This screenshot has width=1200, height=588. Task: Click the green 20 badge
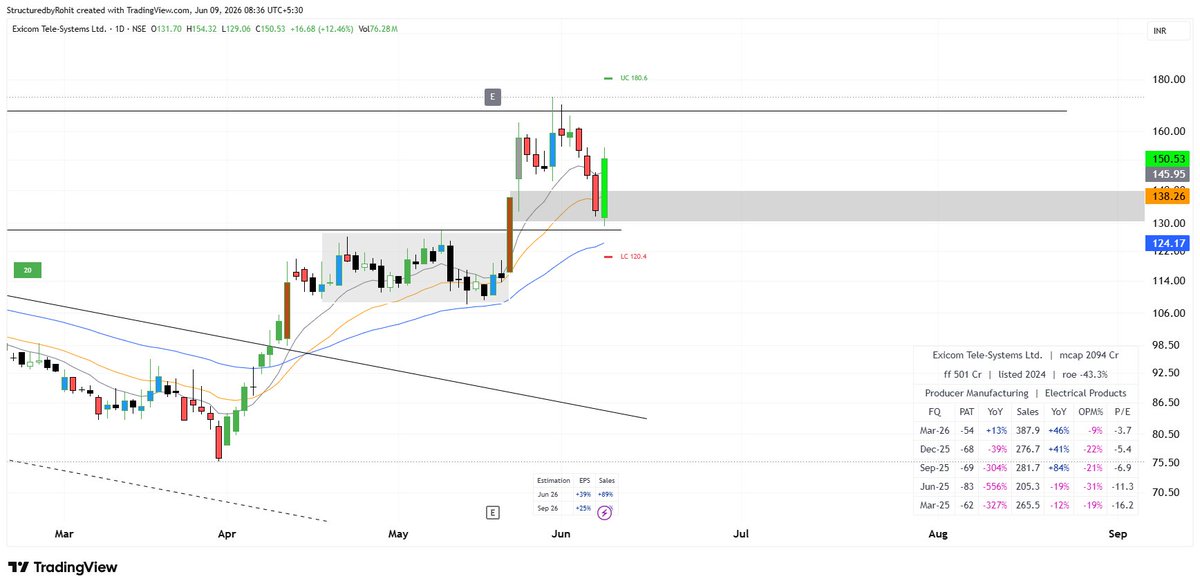[26, 270]
